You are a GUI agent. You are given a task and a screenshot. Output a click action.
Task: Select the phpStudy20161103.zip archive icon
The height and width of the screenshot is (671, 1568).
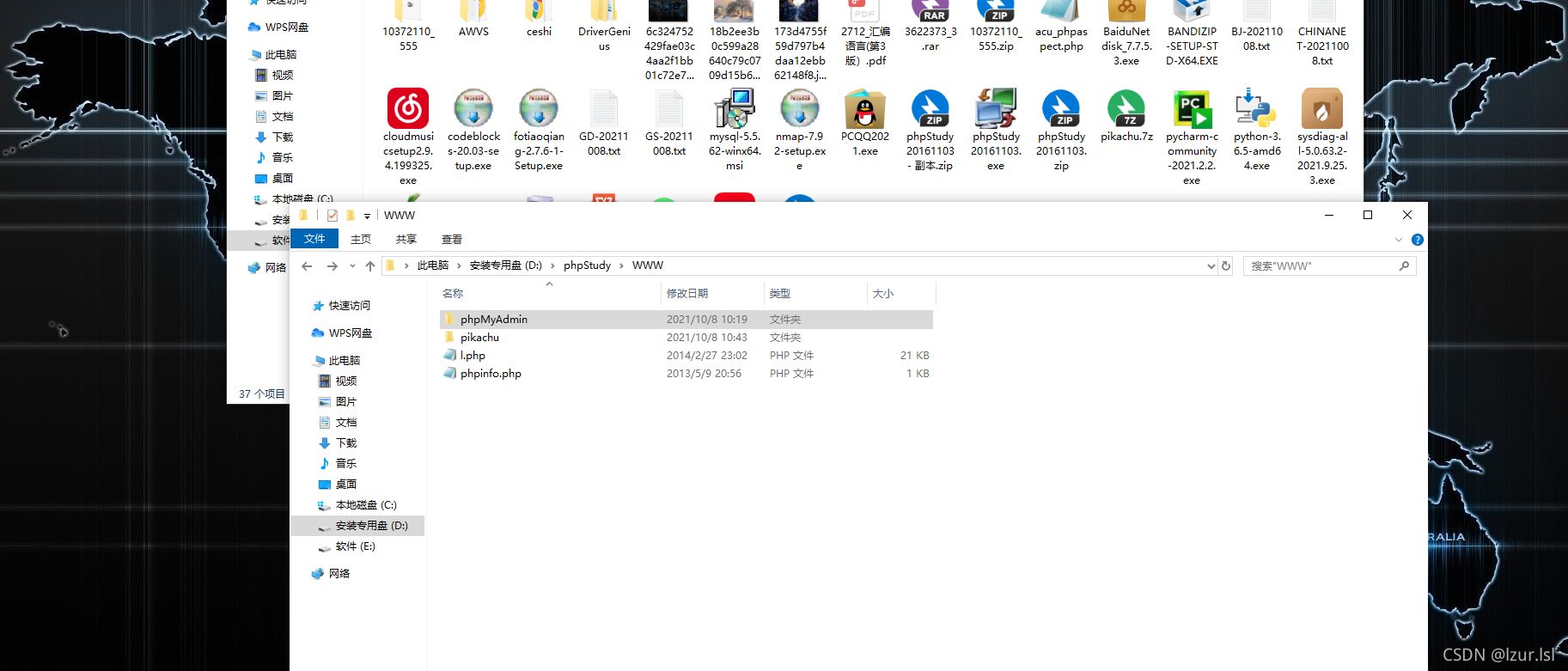click(1061, 108)
